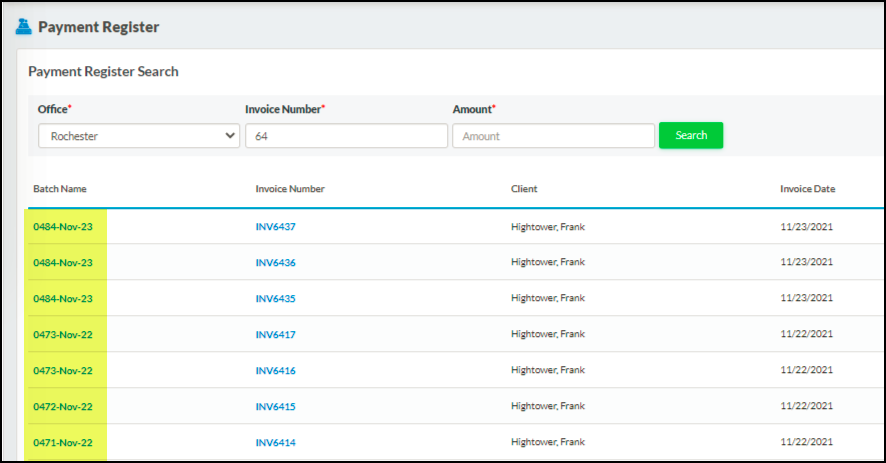Click the Invoice Number column header

(290, 189)
